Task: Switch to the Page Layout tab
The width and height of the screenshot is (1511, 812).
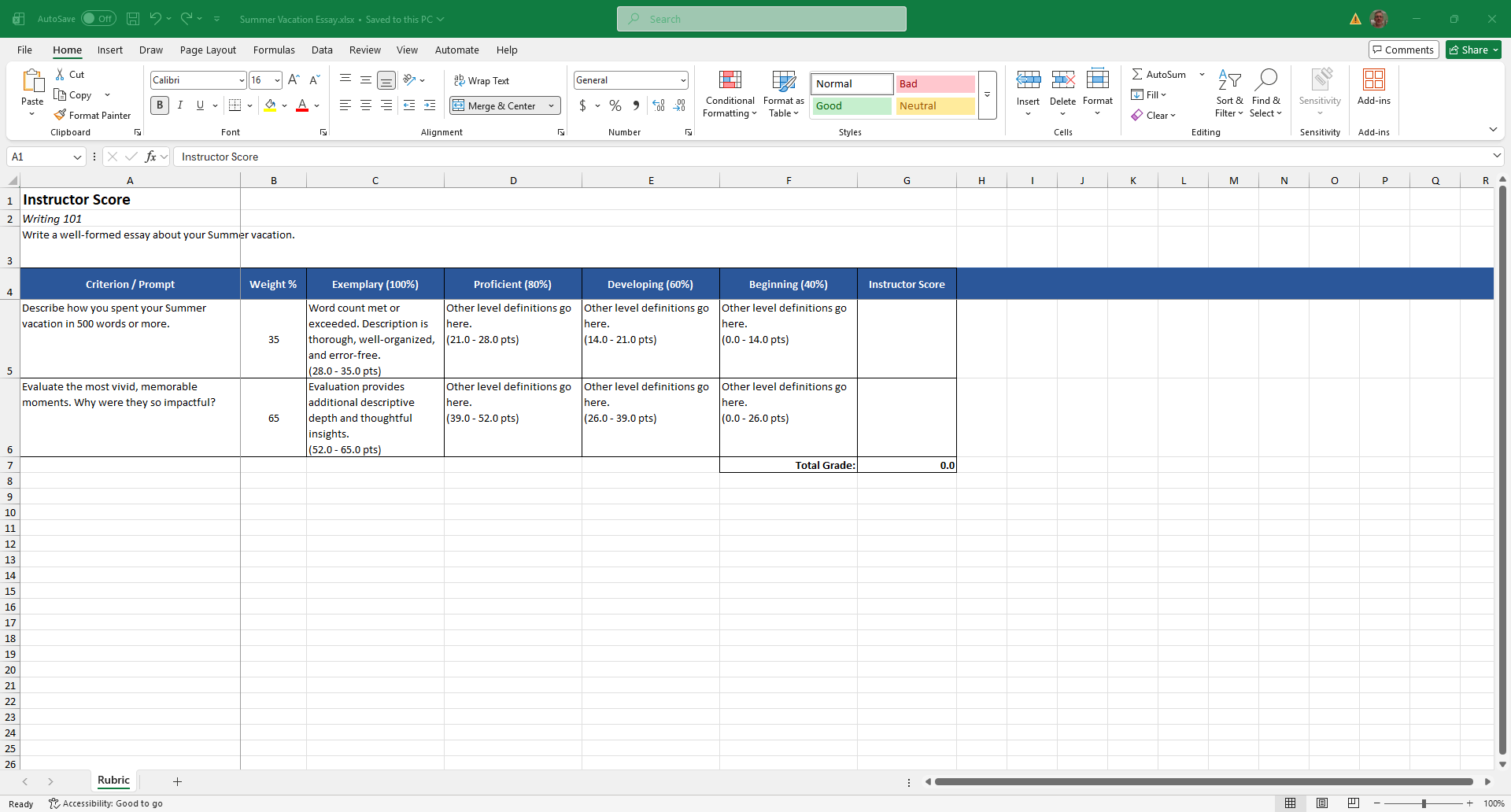Action: 208,50
